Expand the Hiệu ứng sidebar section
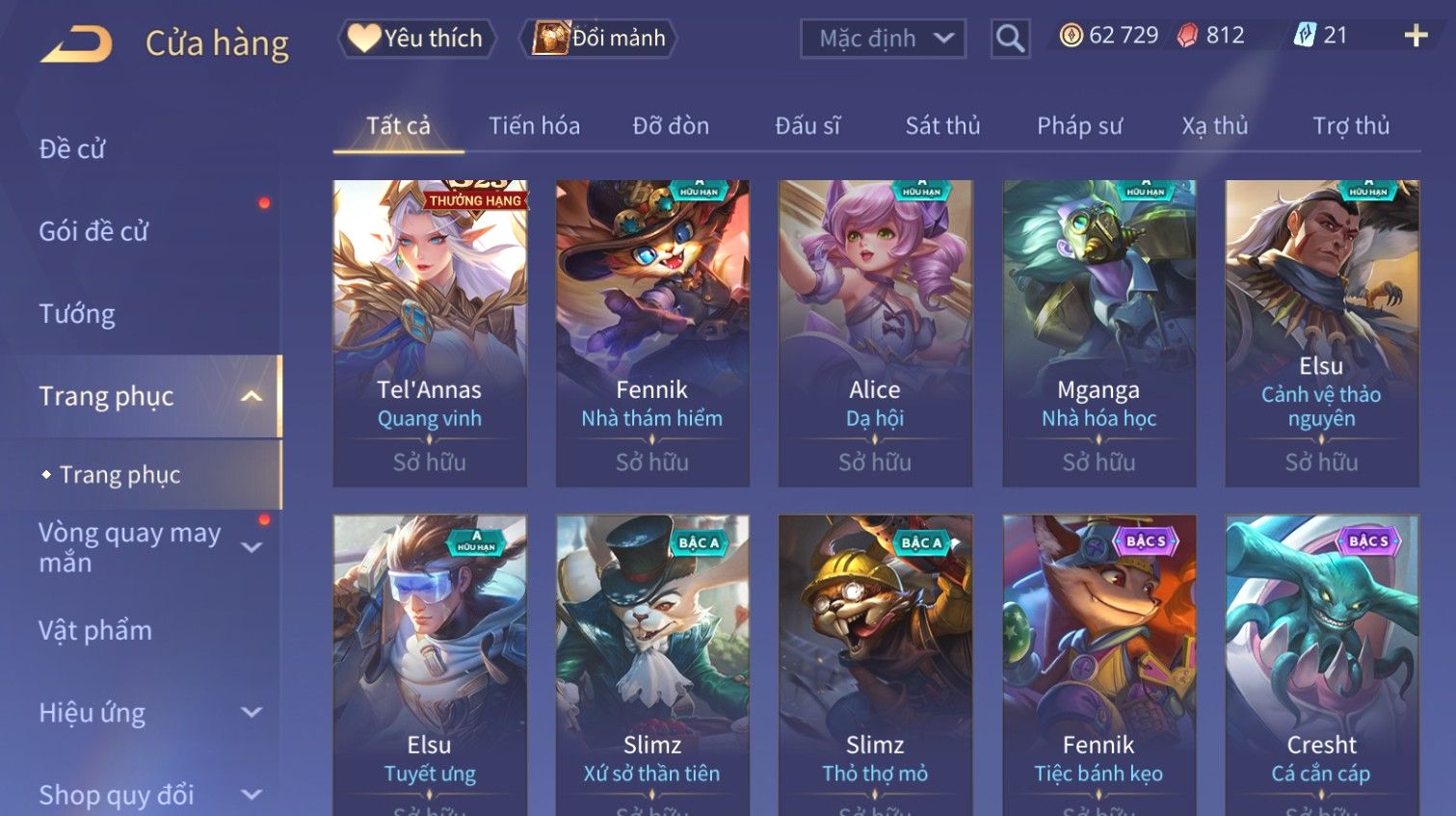The height and width of the screenshot is (816, 1456). tap(251, 712)
